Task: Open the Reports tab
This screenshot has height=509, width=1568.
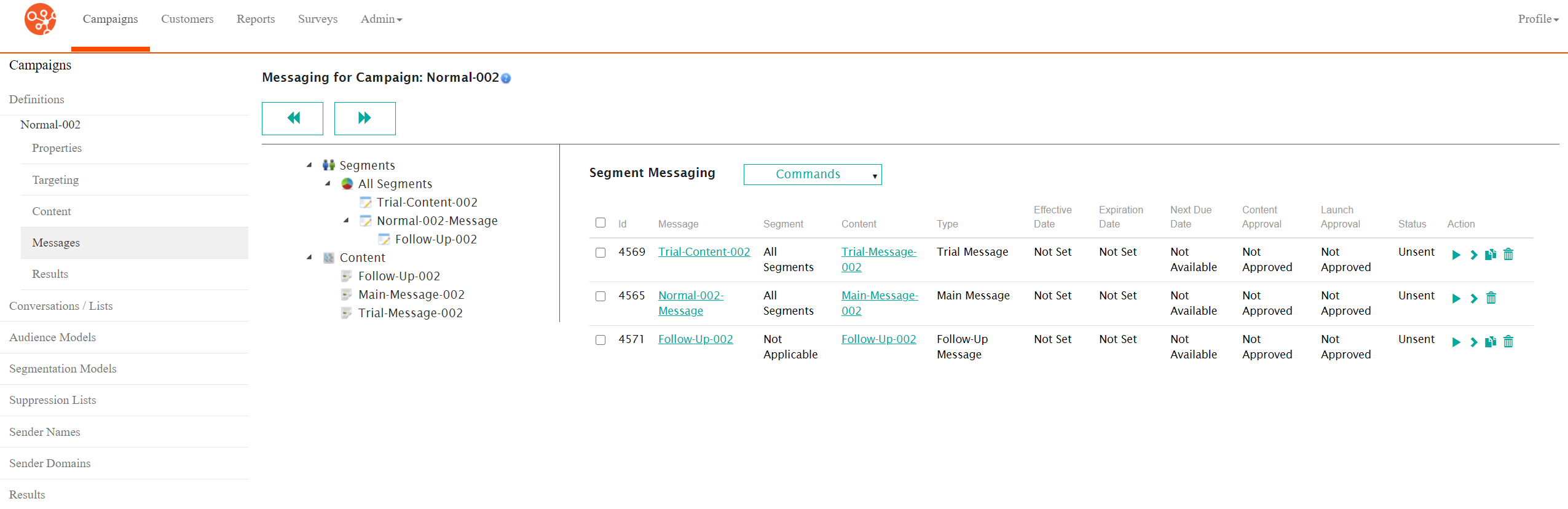Action: (x=256, y=19)
